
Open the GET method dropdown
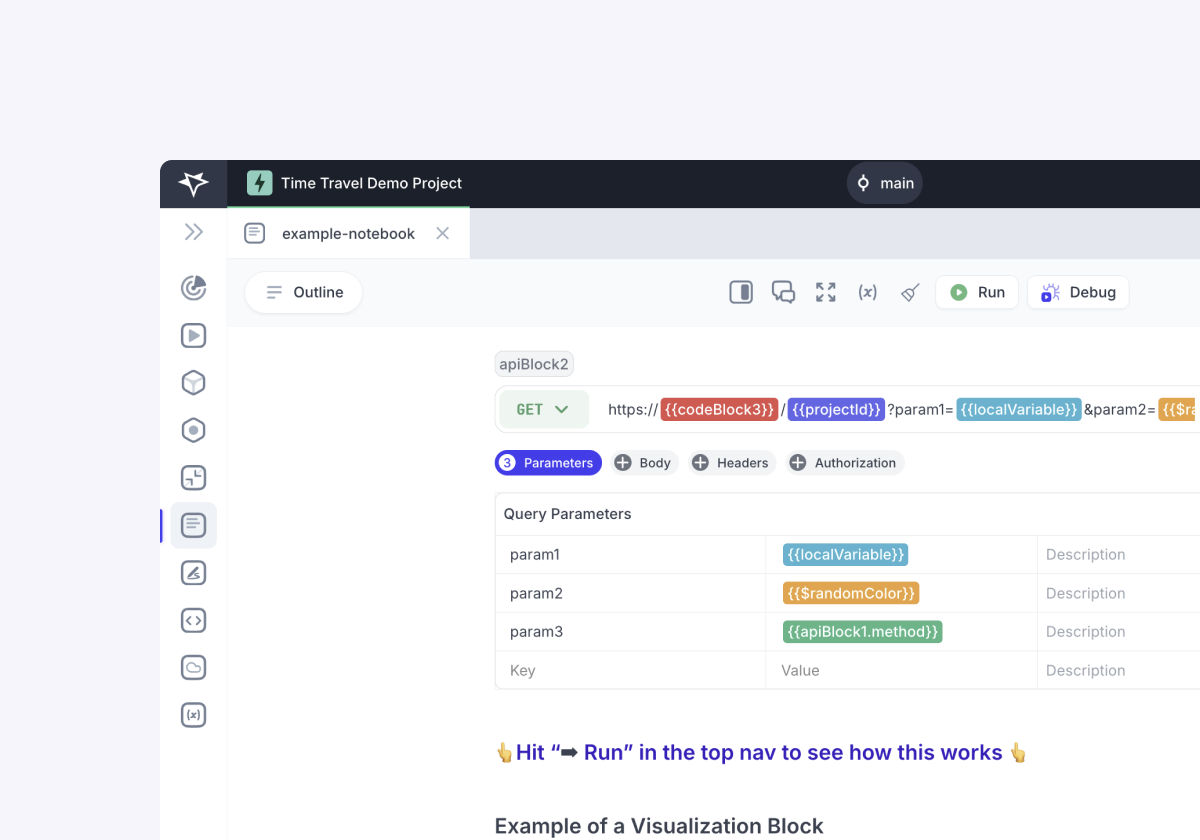pos(543,409)
